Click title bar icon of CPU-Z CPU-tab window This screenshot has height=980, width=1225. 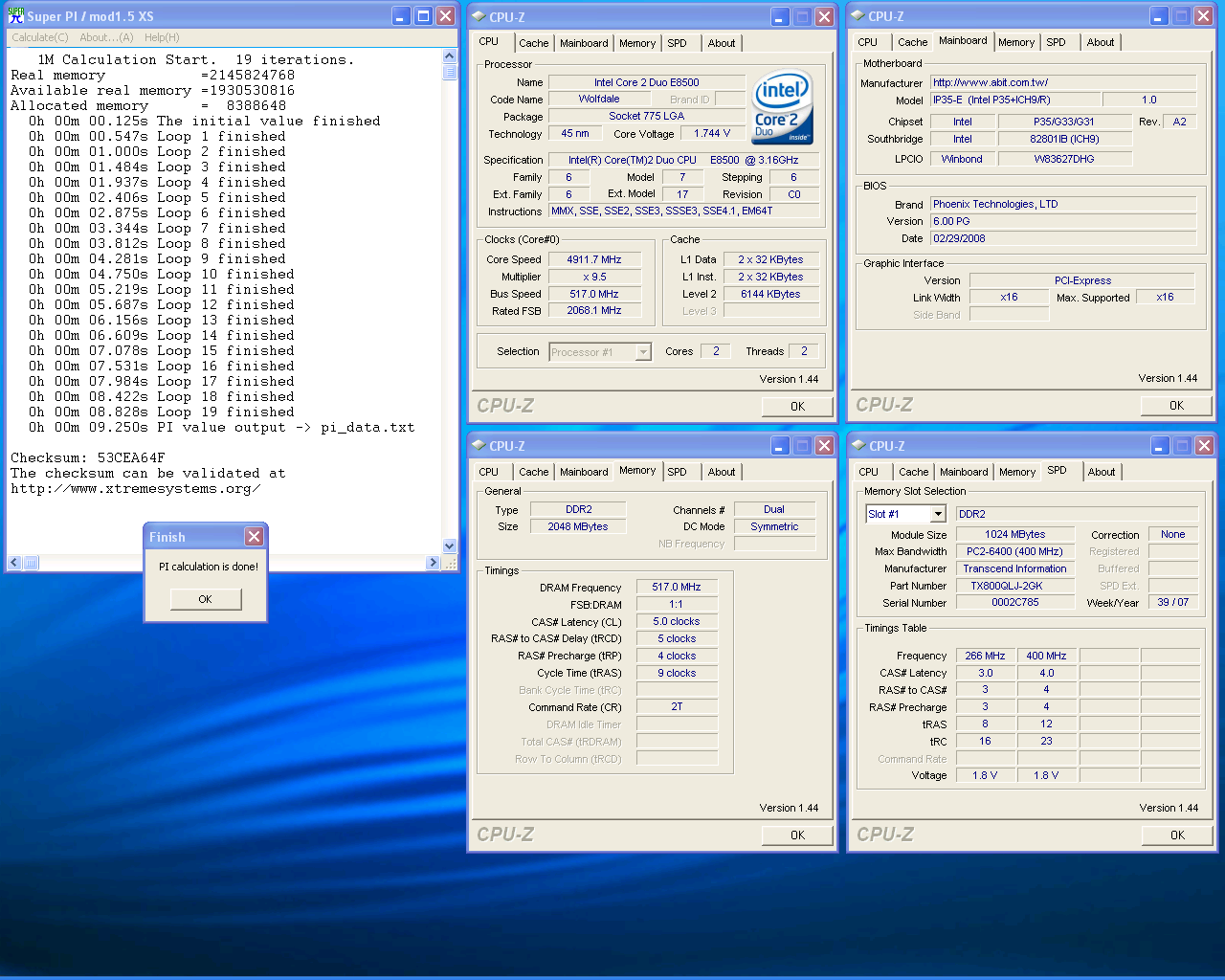[x=479, y=16]
